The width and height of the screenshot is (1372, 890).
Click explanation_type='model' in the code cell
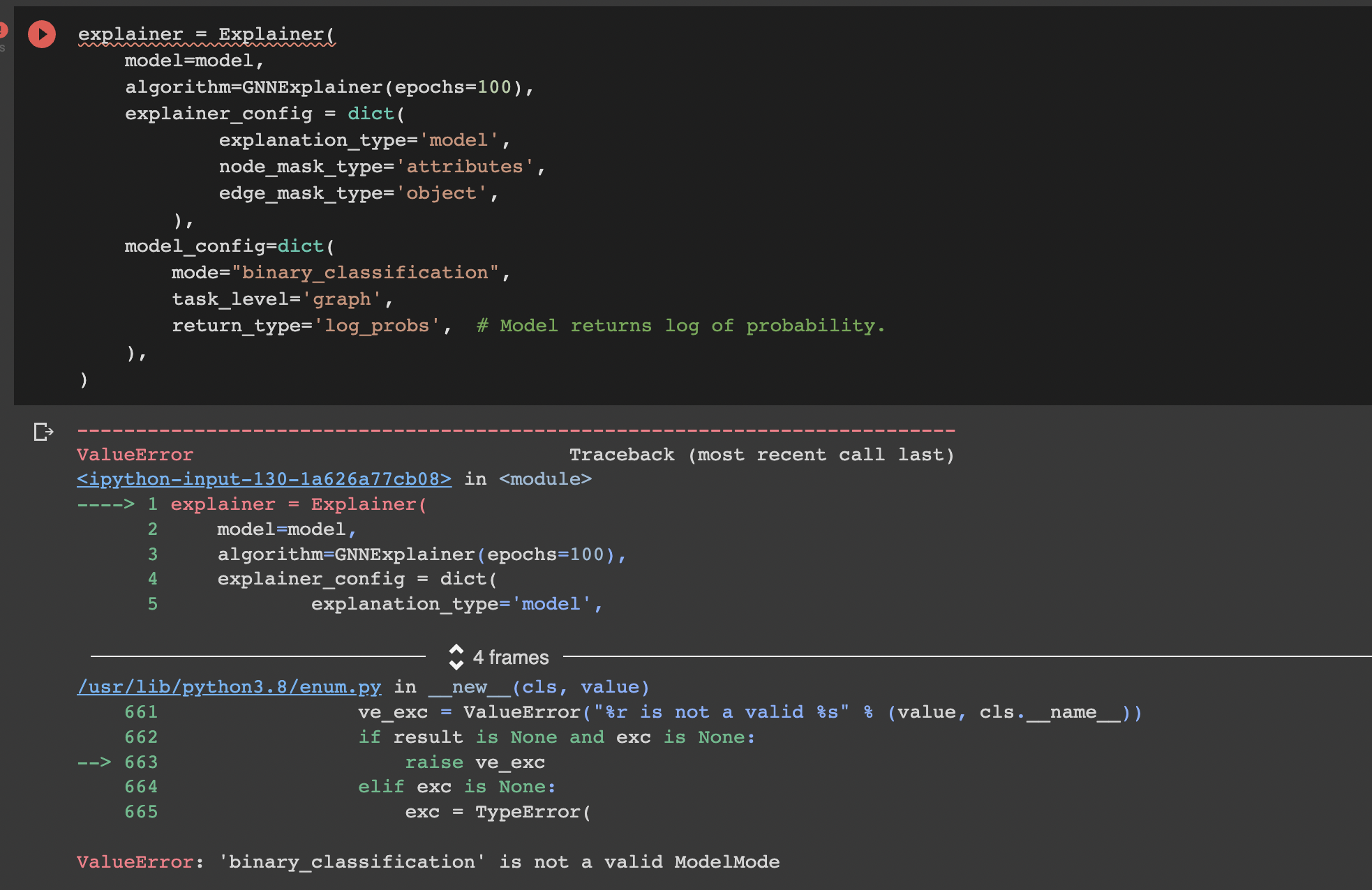364,140
